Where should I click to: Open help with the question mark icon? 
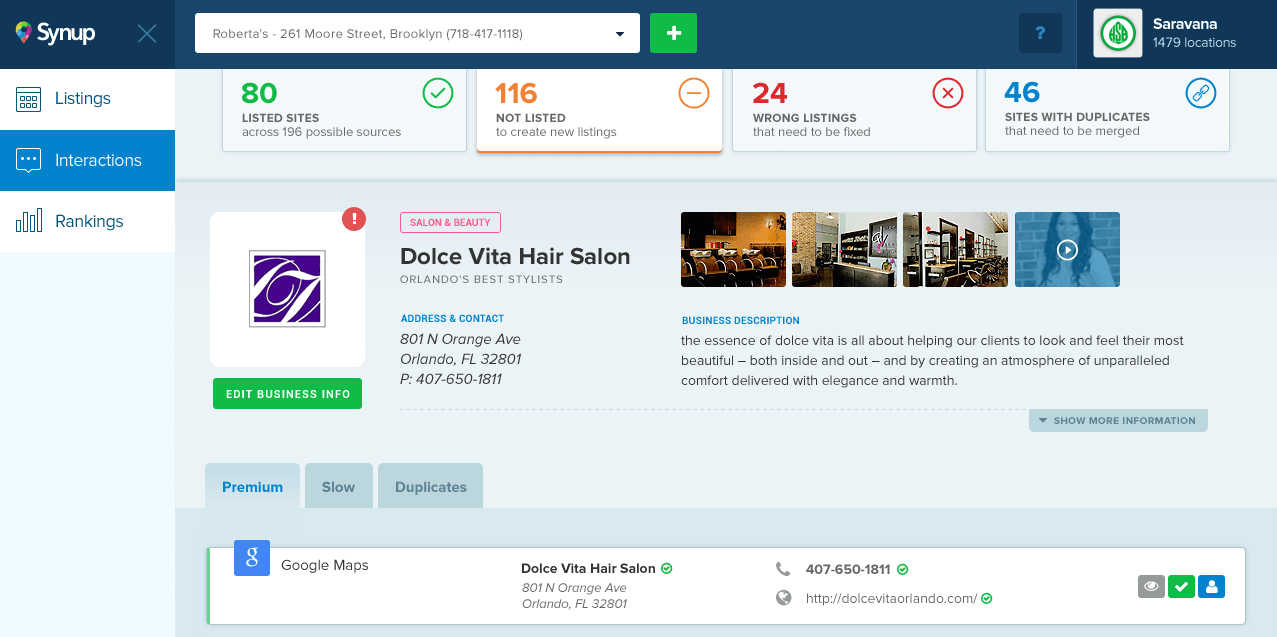[x=1040, y=33]
